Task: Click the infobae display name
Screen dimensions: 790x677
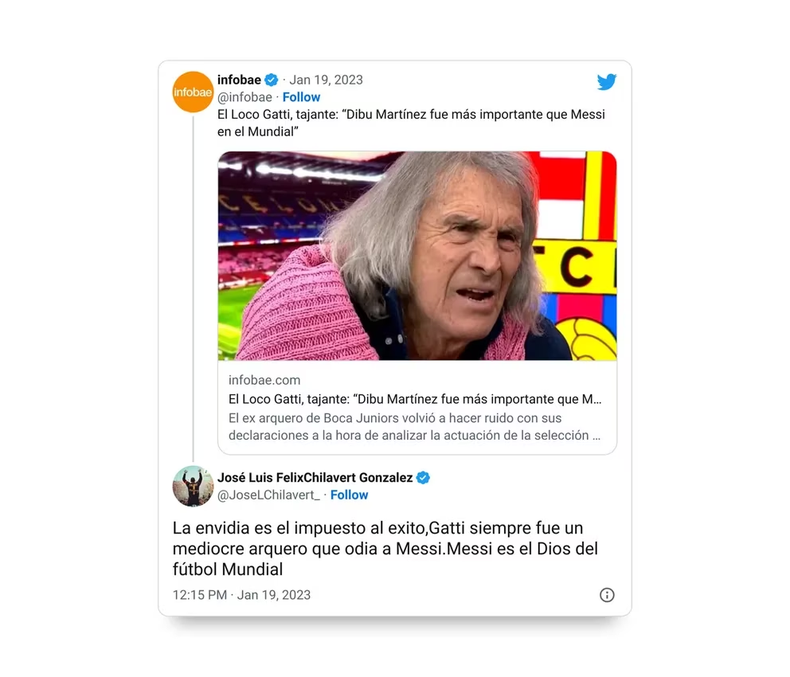Action: coord(239,80)
